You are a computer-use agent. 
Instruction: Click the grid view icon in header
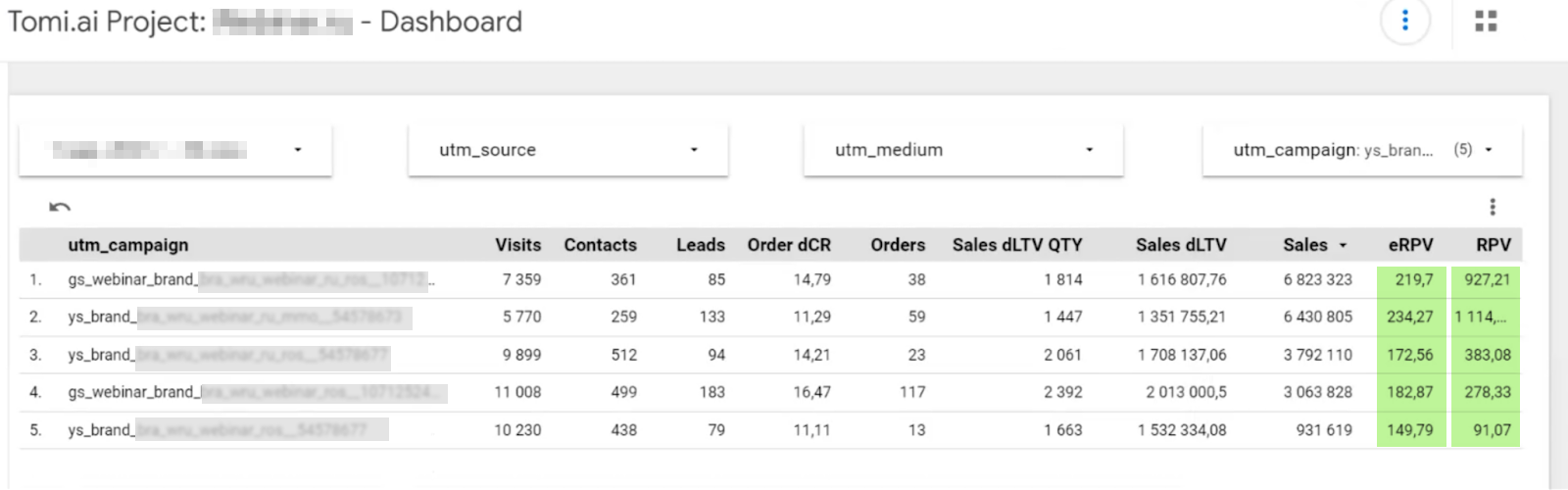coord(1486,21)
